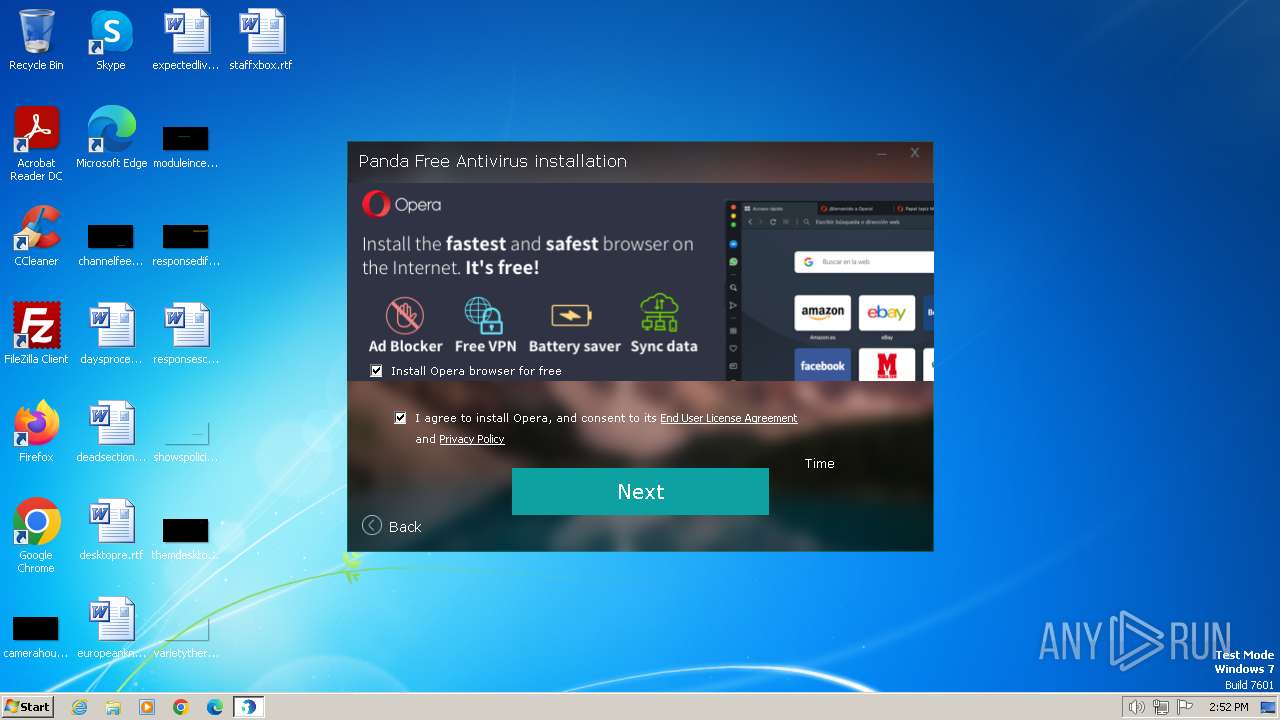Screen dimensions: 1280x720
Task: Click the Battery saver icon
Action: click(572, 316)
